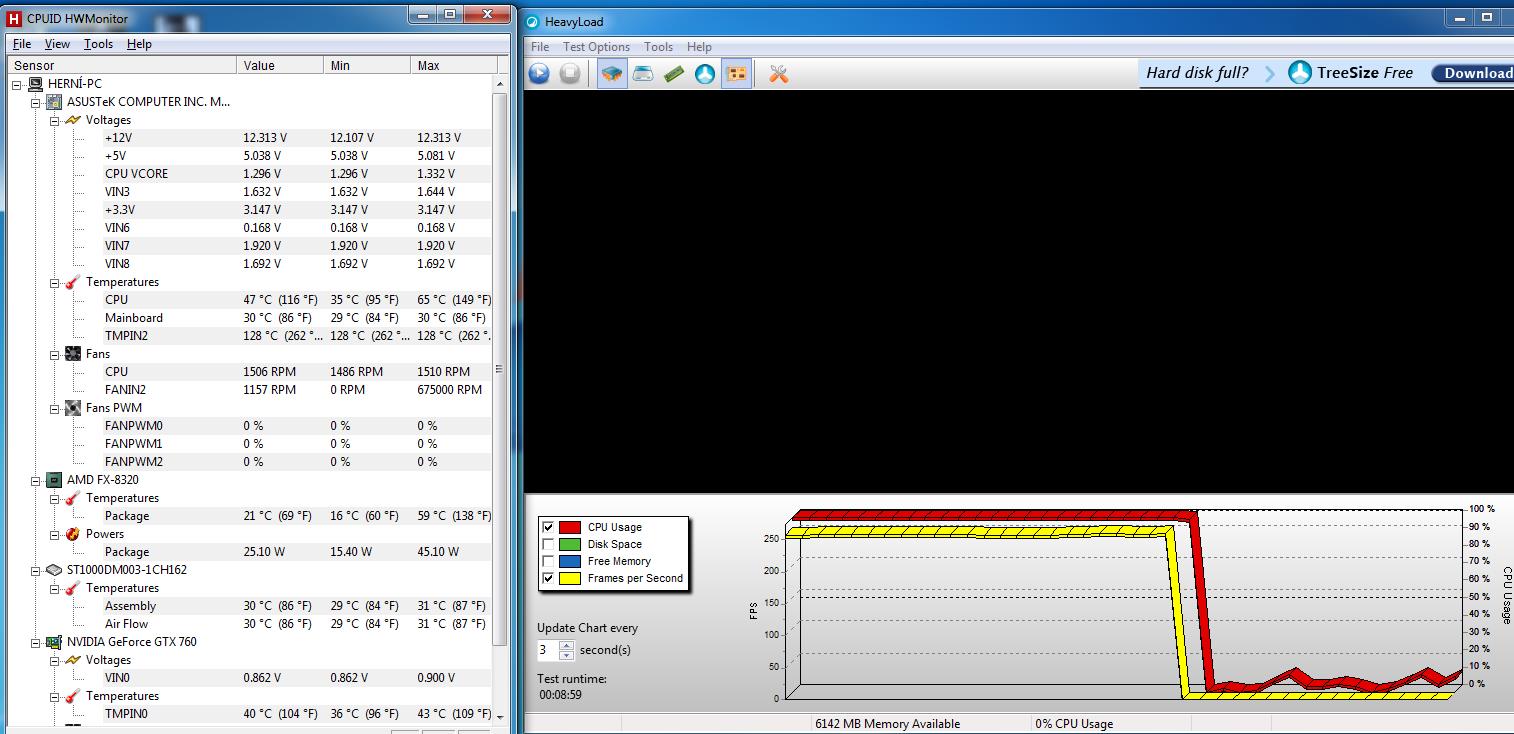The height and width of the screenshot is (734, 1514).
Task: Collapse the AMD FX-8320 node
Action: pyautogui.click(x=36, y=480)
